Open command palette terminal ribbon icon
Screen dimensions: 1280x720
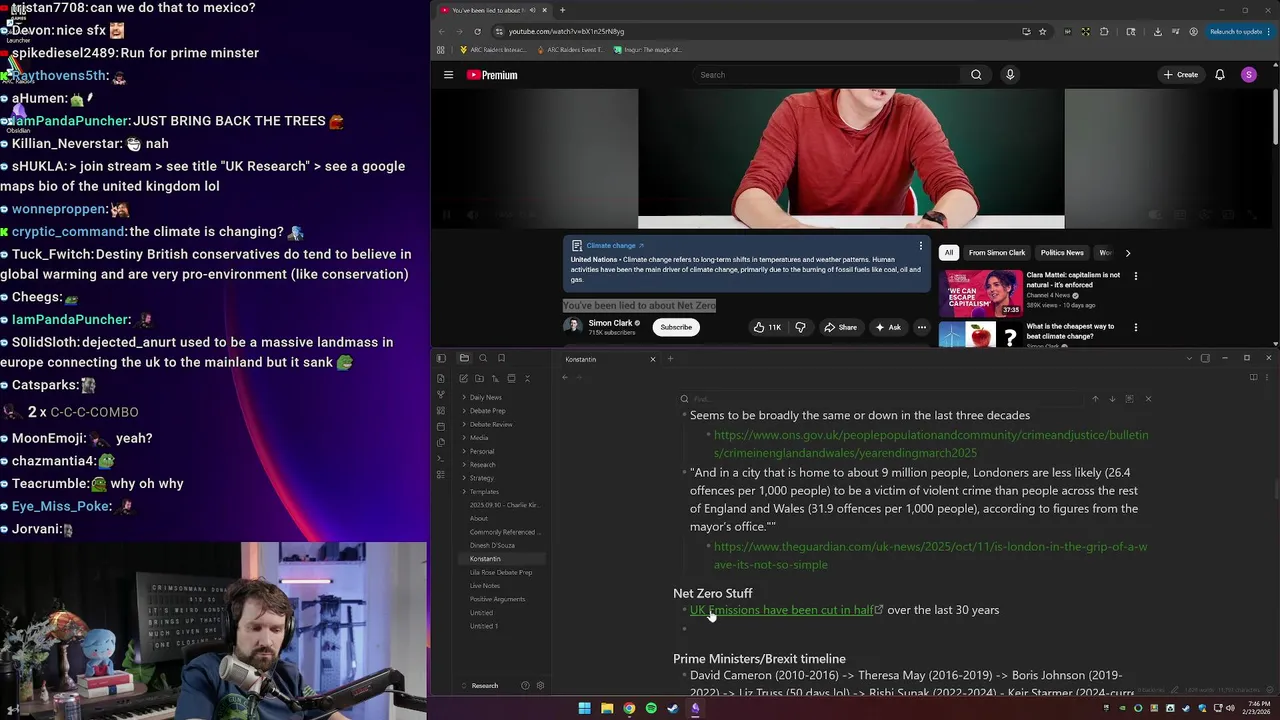[441, 458]
